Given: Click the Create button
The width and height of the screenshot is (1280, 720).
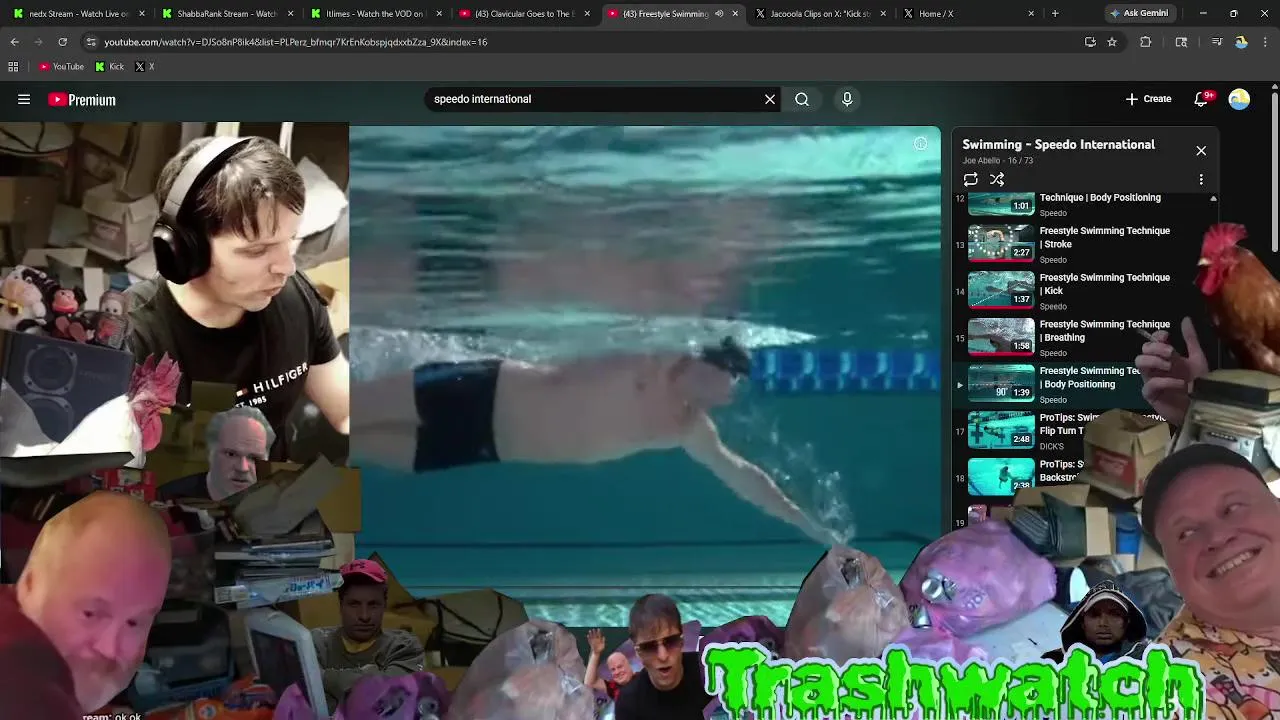Looking at the screenshot, I should (x=1148, y=99).
